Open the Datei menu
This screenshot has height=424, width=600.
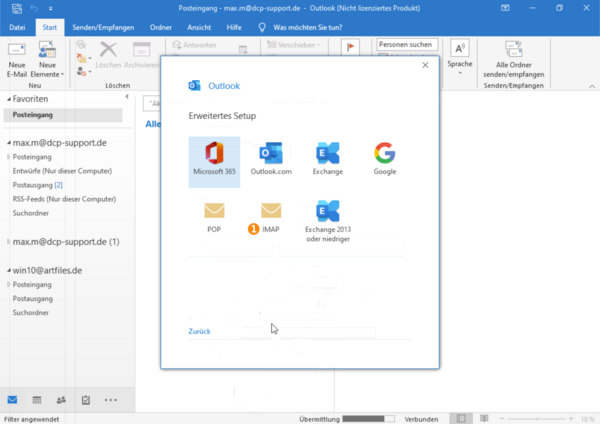click(x=17, y=28)
